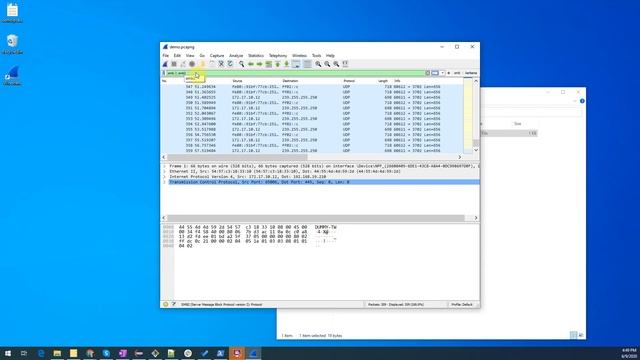
Task: Expand the Frame 1 details tree row
Action: click(164, 166)
